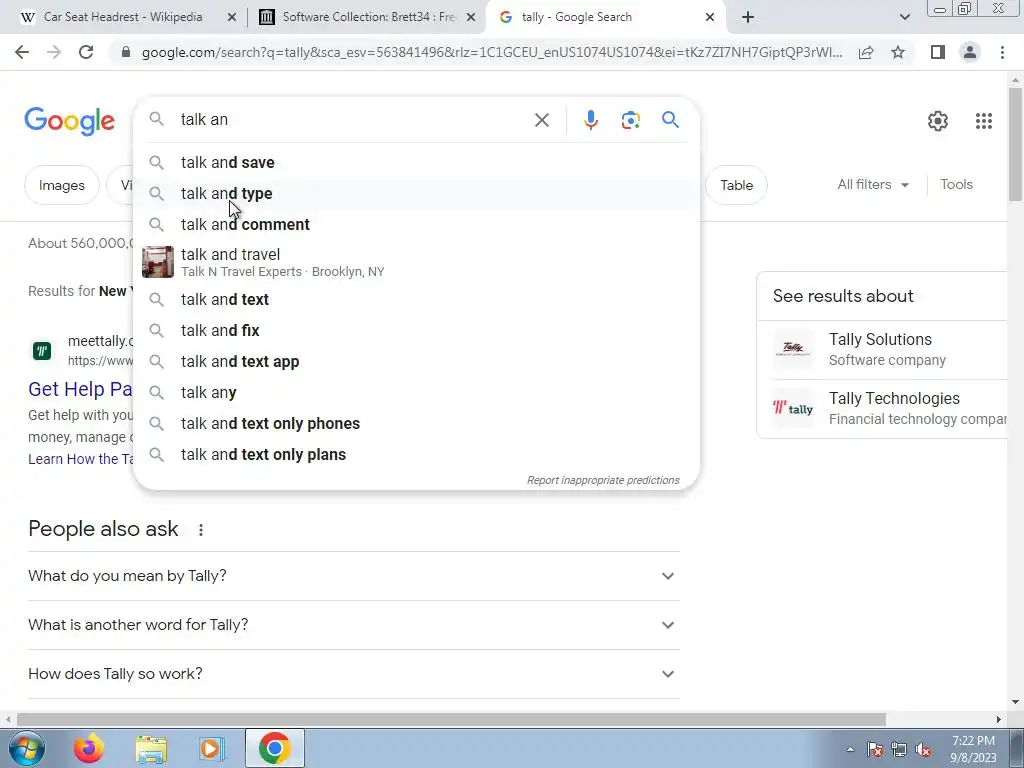Select the Images filter chip
The image size is (1024, 768).
pyautogui.click(x=61, y=185)
